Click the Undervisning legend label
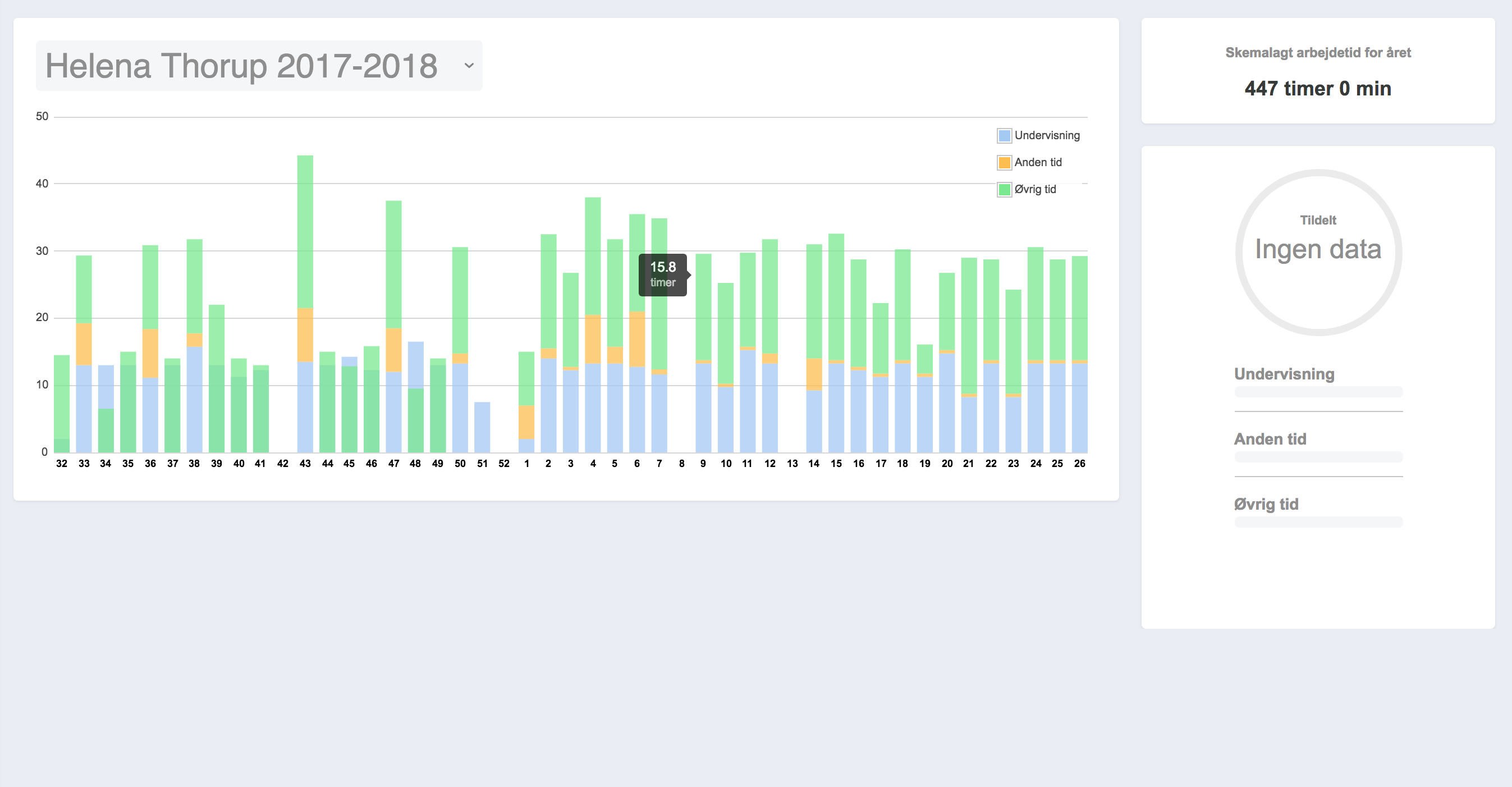This screenshot has height=787, width=1512. pyautogui.click(x=1047, y=136)
